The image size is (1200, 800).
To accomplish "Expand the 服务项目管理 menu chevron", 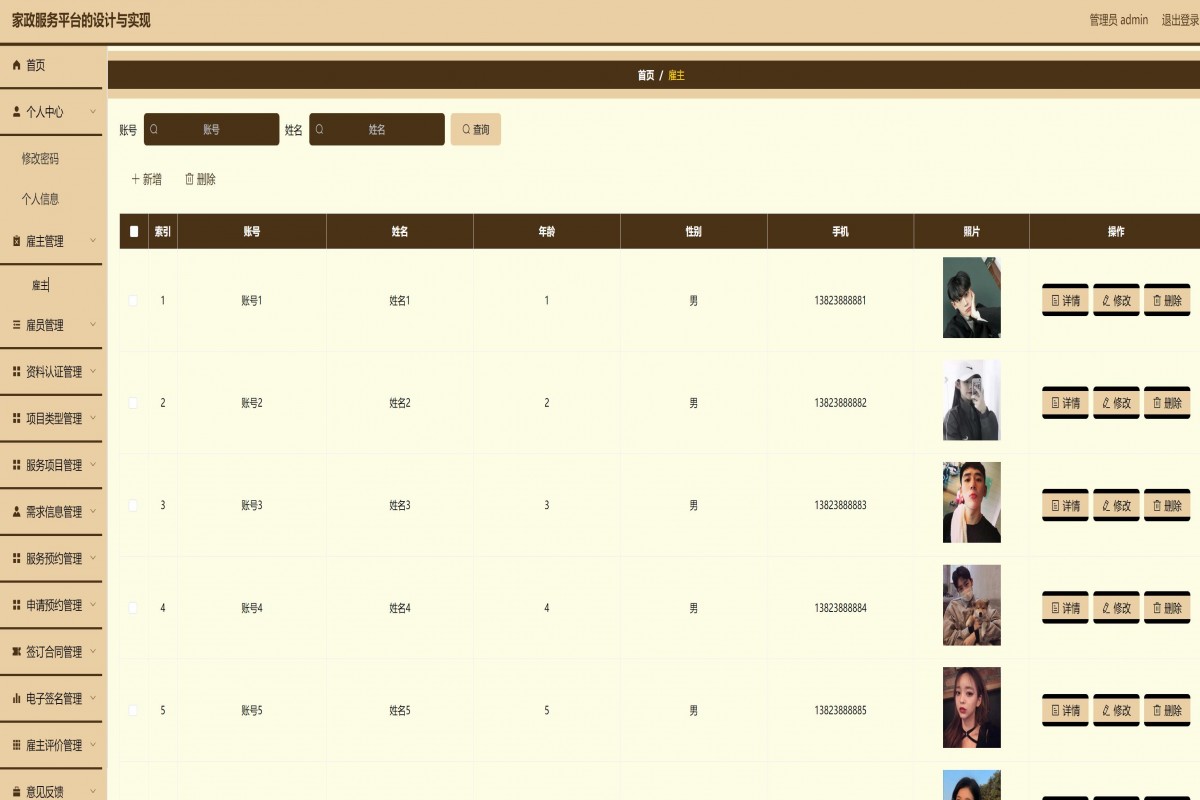I will [93, 464].
